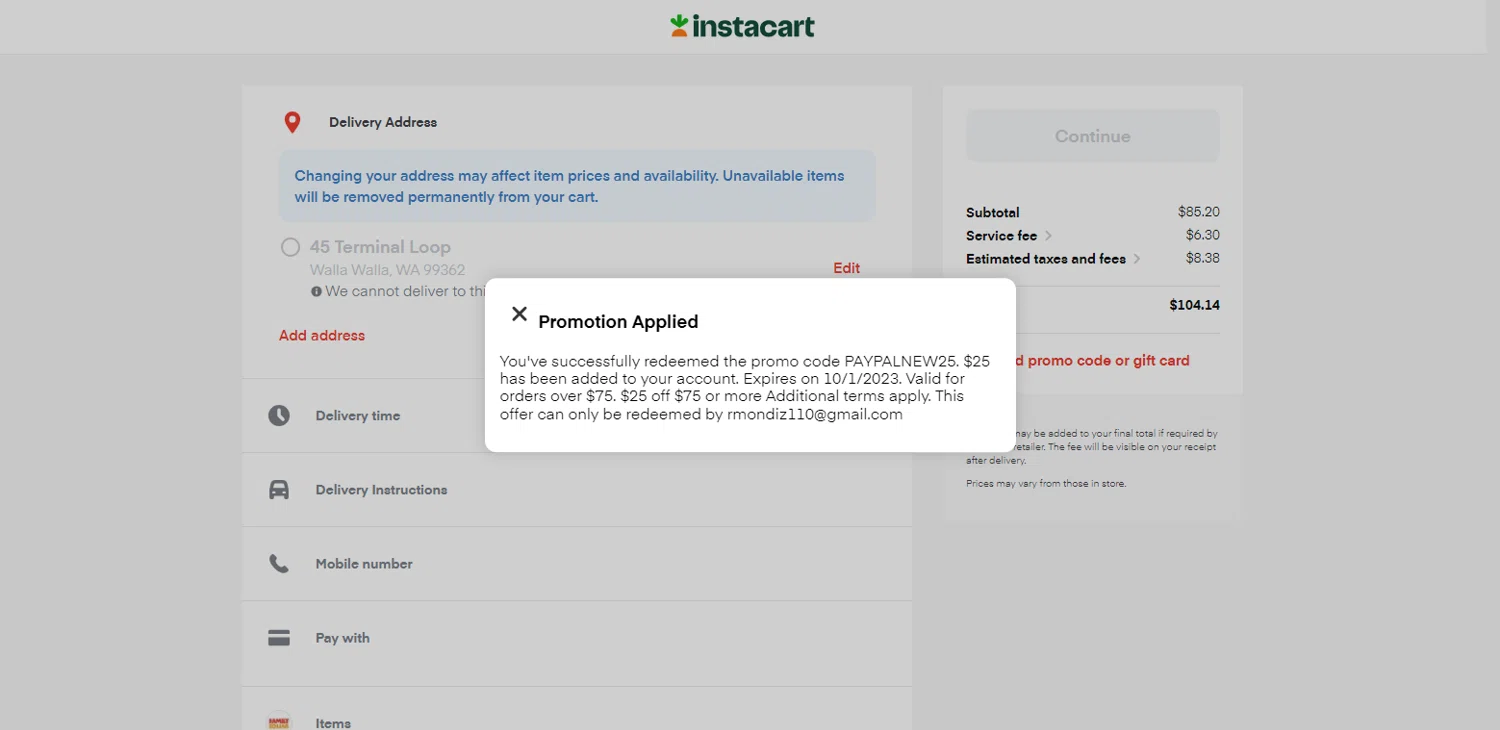Click Edit next to the address
Image resolution: width=1500 pixels, height=730 pixels.
(847, 268)
